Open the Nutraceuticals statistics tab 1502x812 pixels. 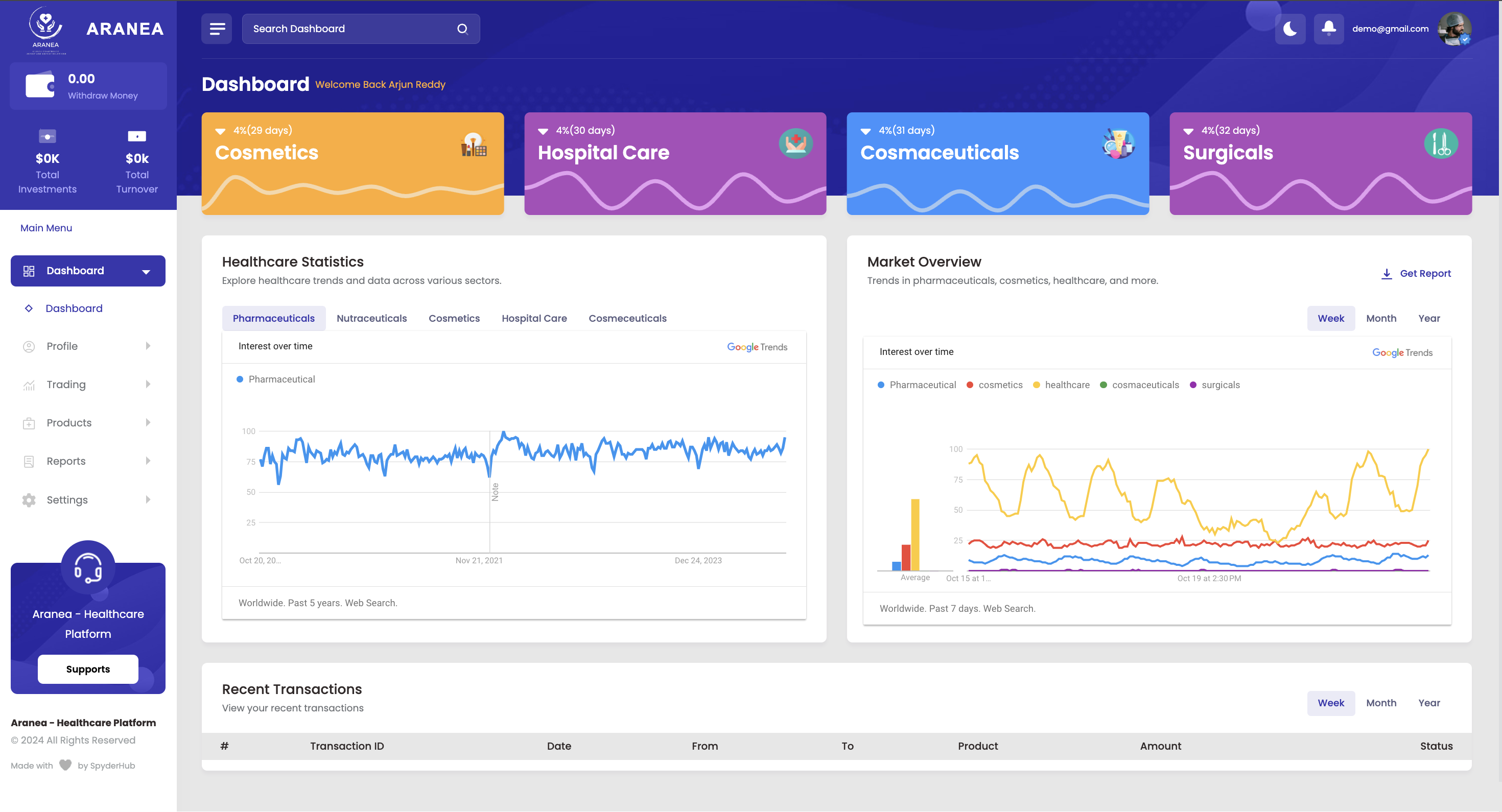[371, 318]
